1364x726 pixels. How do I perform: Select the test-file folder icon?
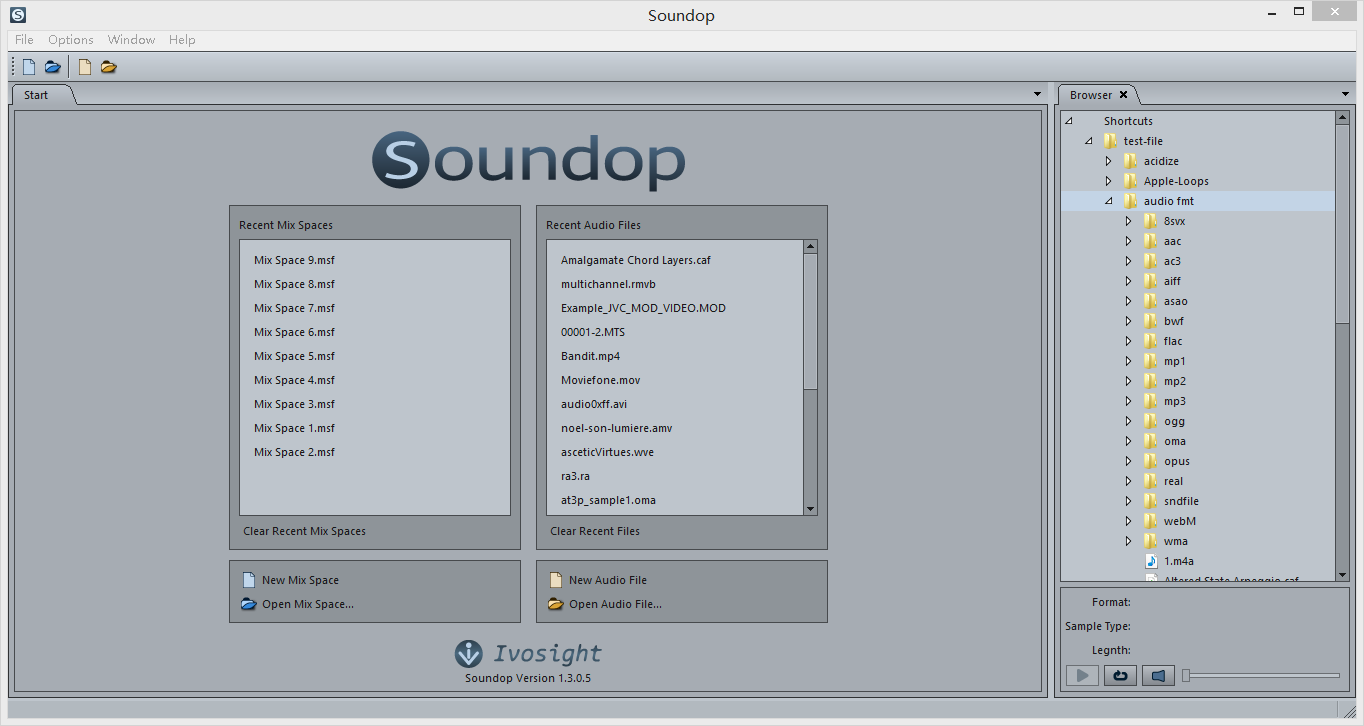pyautogui.click(x=1111, y=141)
